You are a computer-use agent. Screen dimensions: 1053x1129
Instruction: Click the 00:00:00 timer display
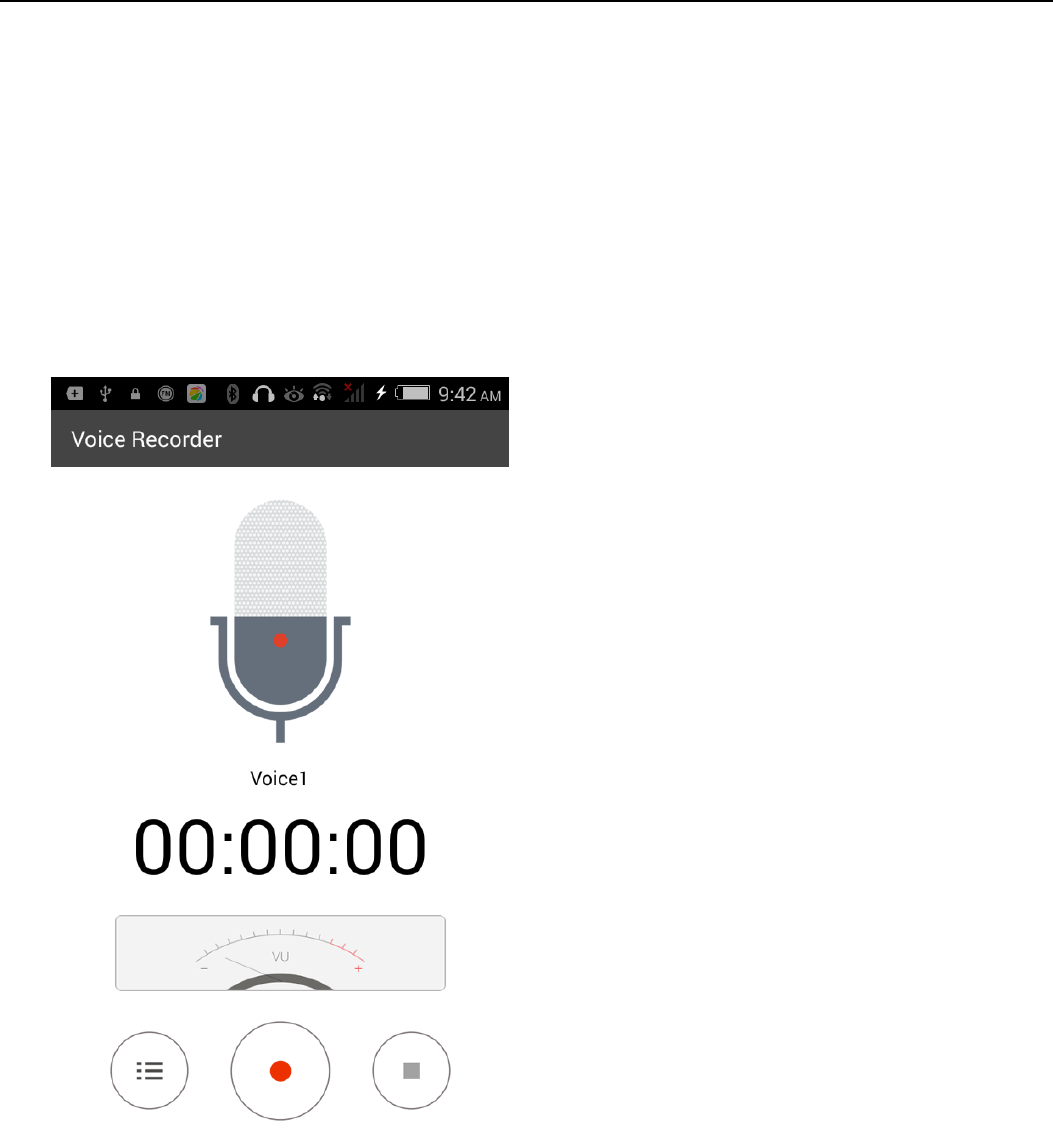[x=280, y=847]
